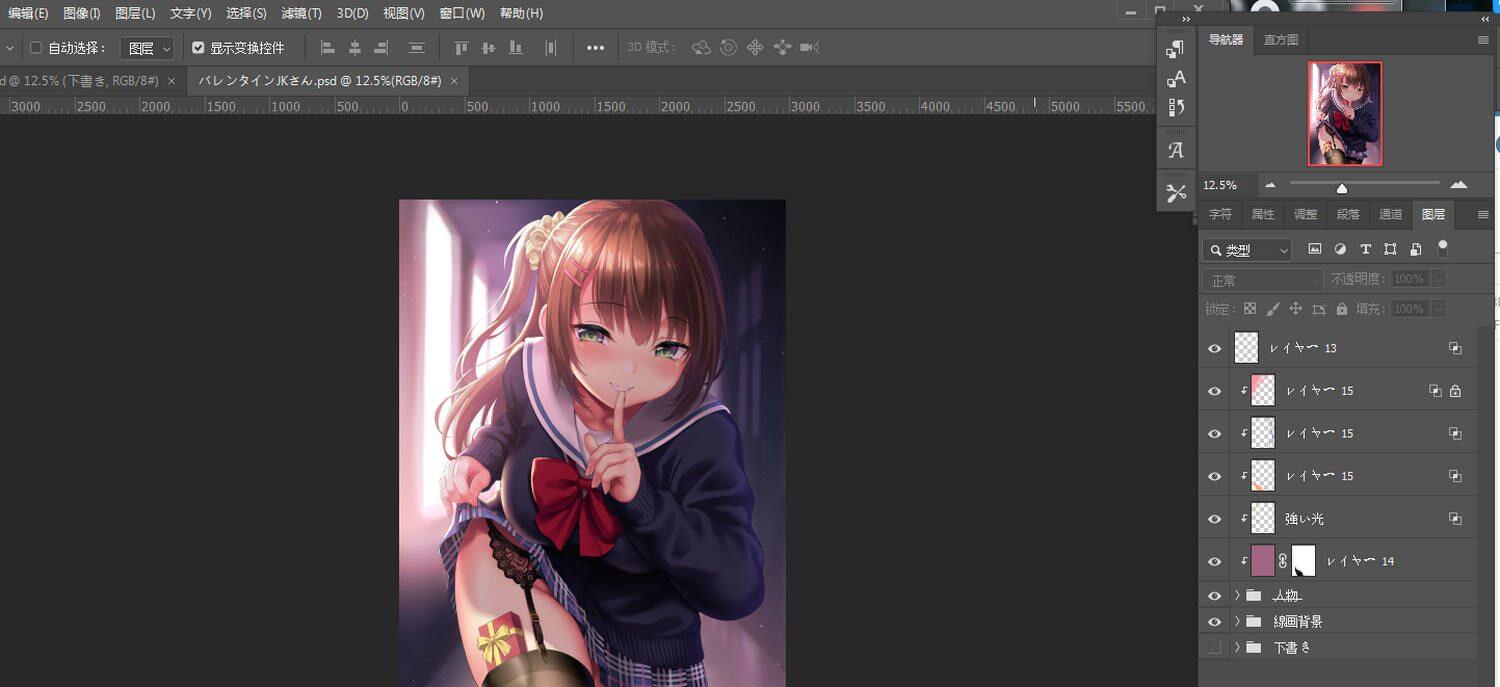1500x687 pixels.
Task: Show the hidden 下書き group
Action: (x=1215, y=647)
